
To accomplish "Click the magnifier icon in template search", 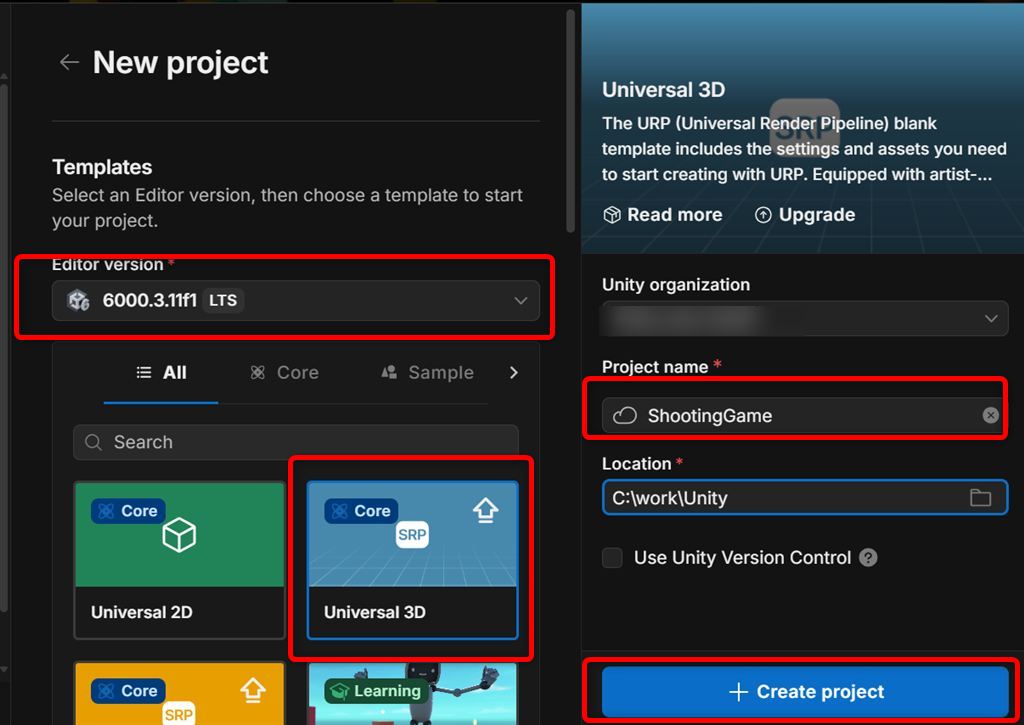I will pos(93,442).
